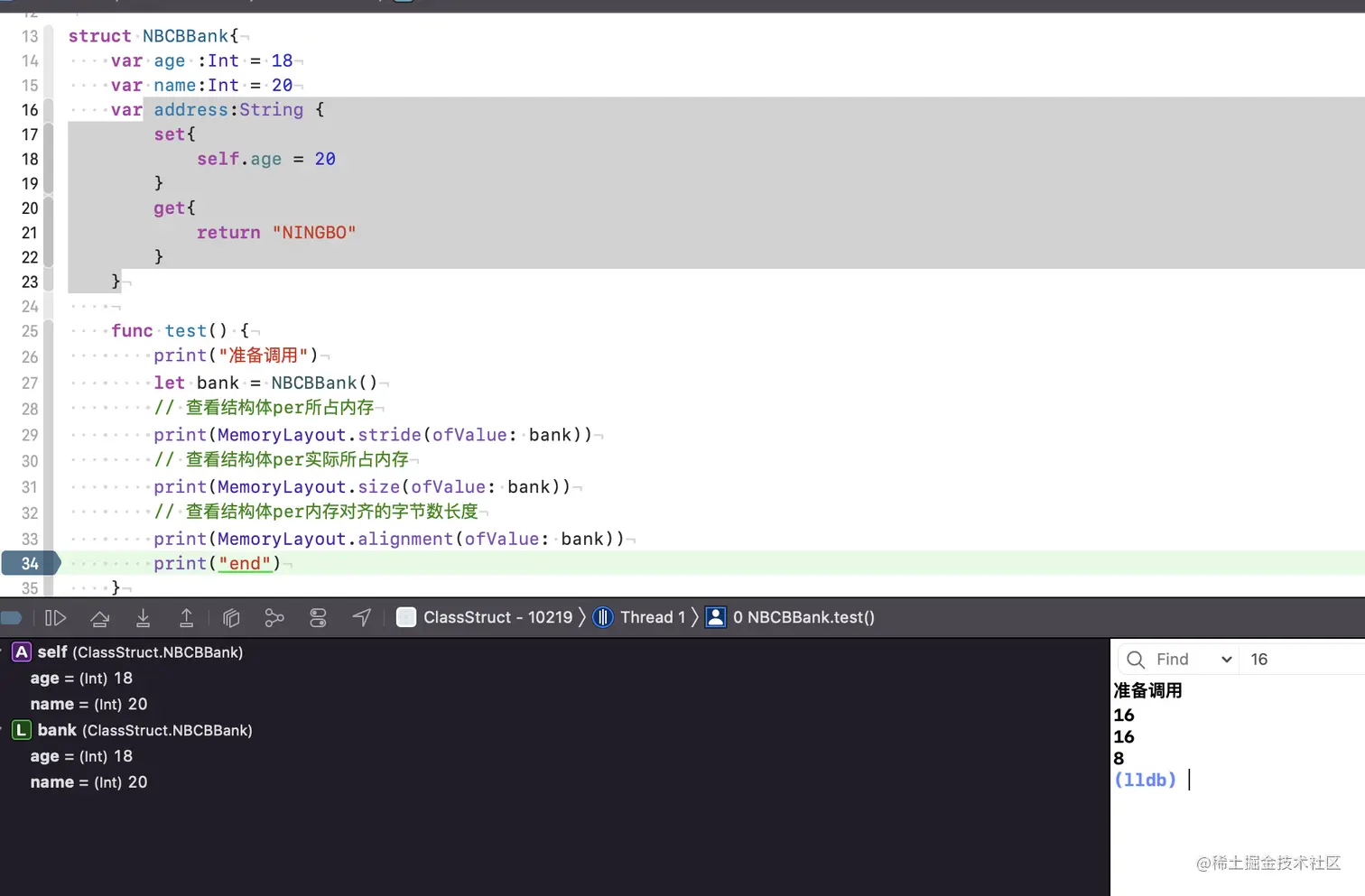Click the "准备调用" string in the print call
1365x896 pixels.
(x=265, y=356)
